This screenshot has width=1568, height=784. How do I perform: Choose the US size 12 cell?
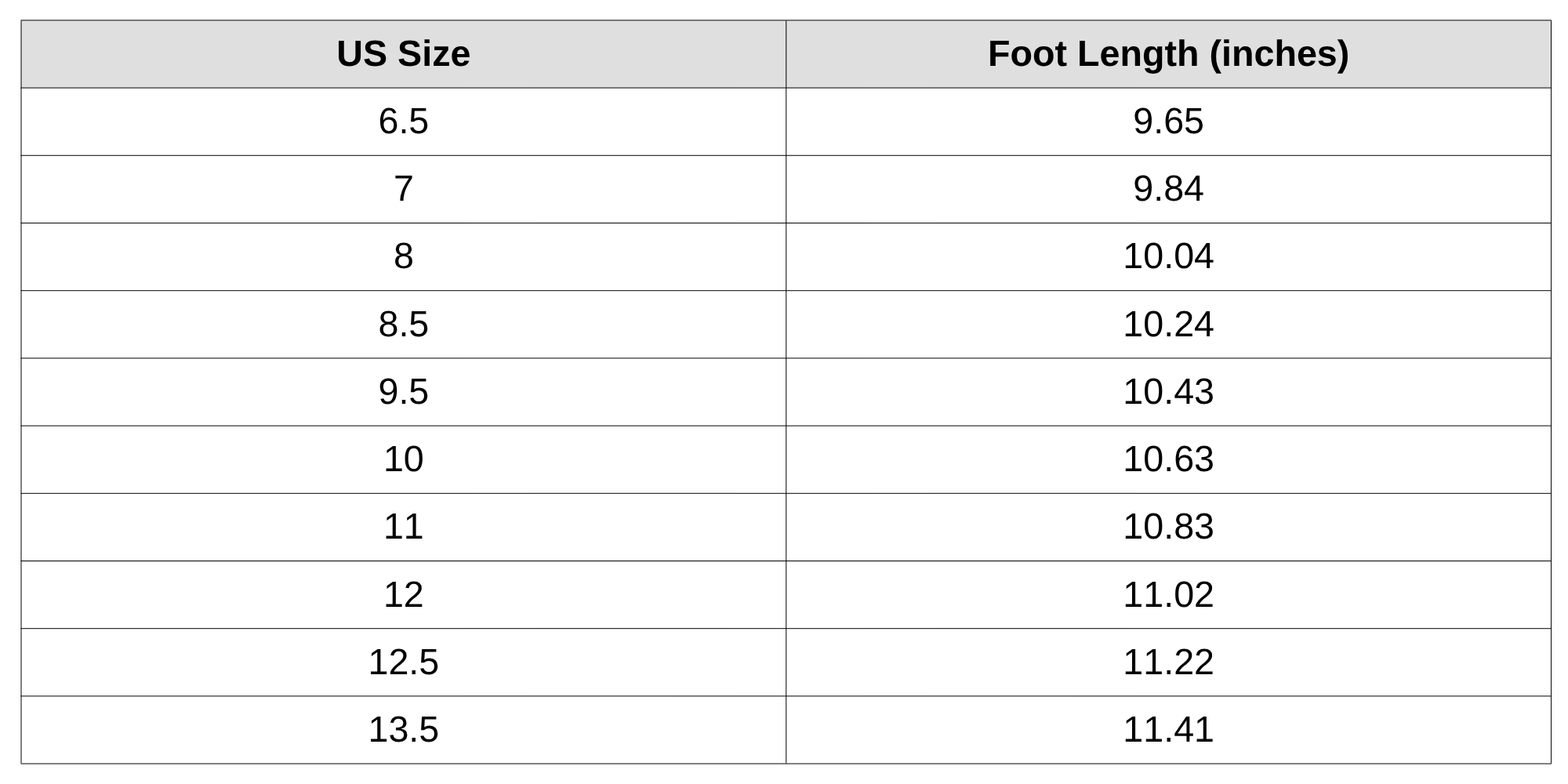(403, 595)
